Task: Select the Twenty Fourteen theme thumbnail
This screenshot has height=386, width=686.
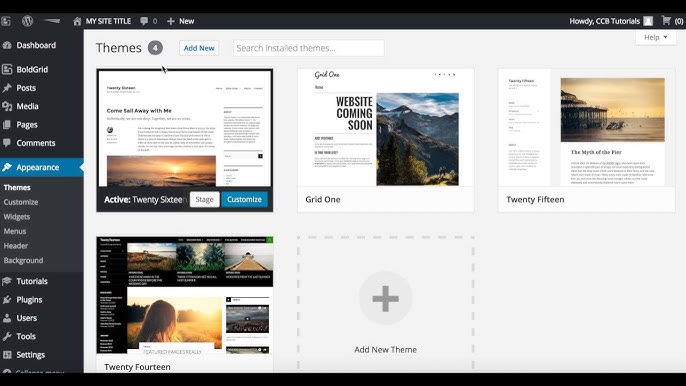Action: tap(185, 295)
